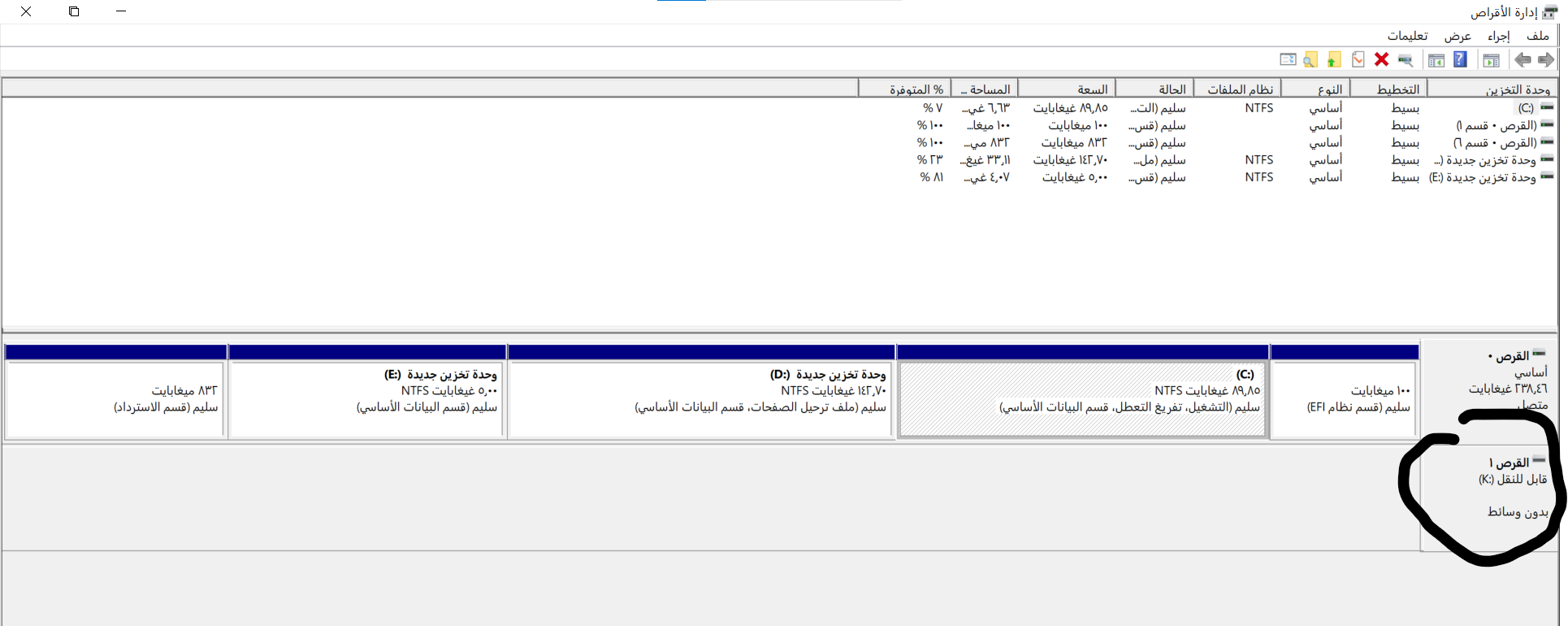Click the disk icon beside 'القرص ٠'
Image resolution: width=1568 pixels, height=626 pixels.
tap(1539, 354)
